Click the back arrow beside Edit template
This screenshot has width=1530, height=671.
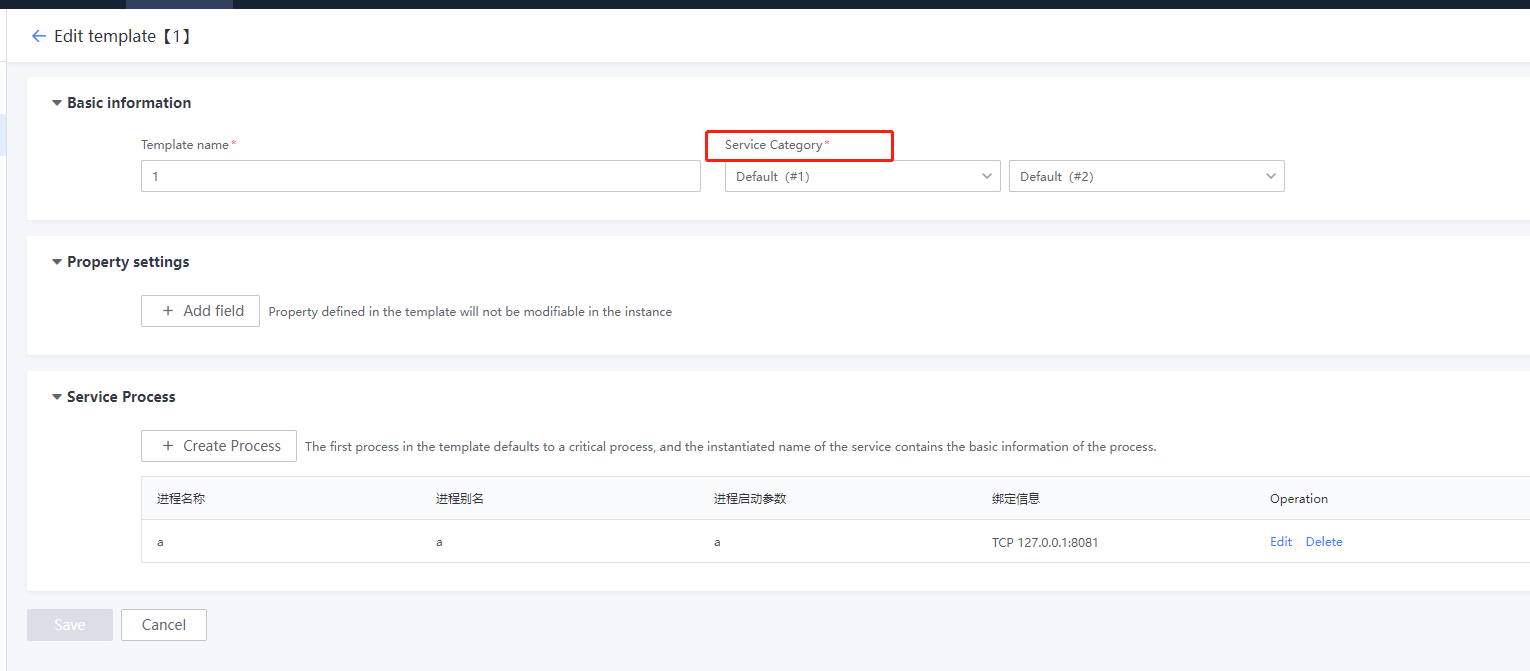pos(38,36)
